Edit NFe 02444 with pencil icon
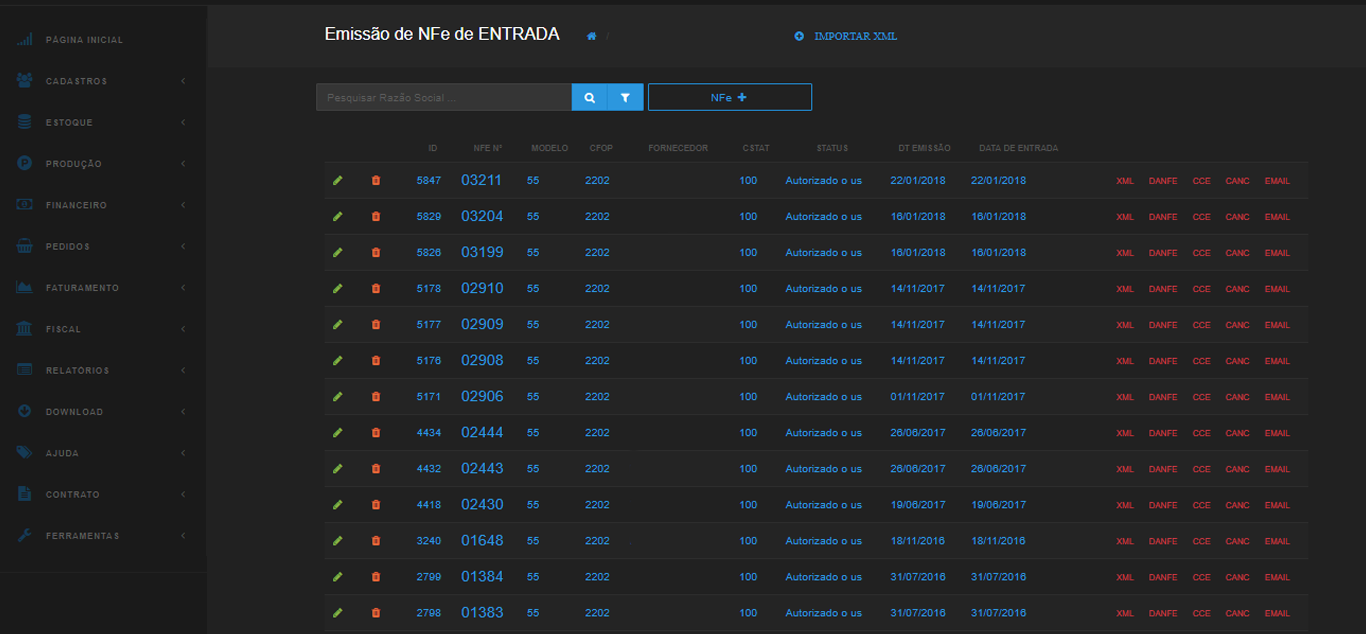Image resolution: width=1366 pixels, height=634 pixels. click(338, 433)
